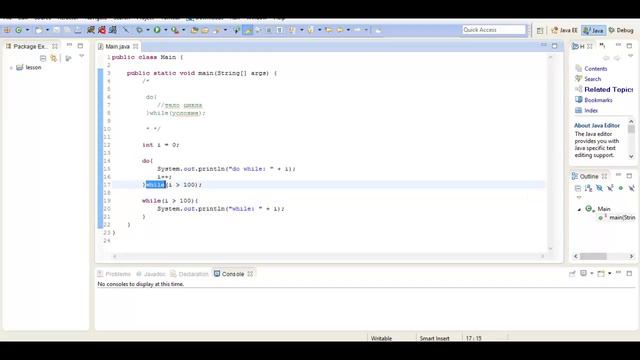Collapse all in Outline view toolbar
The width and height of the screenshot is (640, 360).
(578, 188)
